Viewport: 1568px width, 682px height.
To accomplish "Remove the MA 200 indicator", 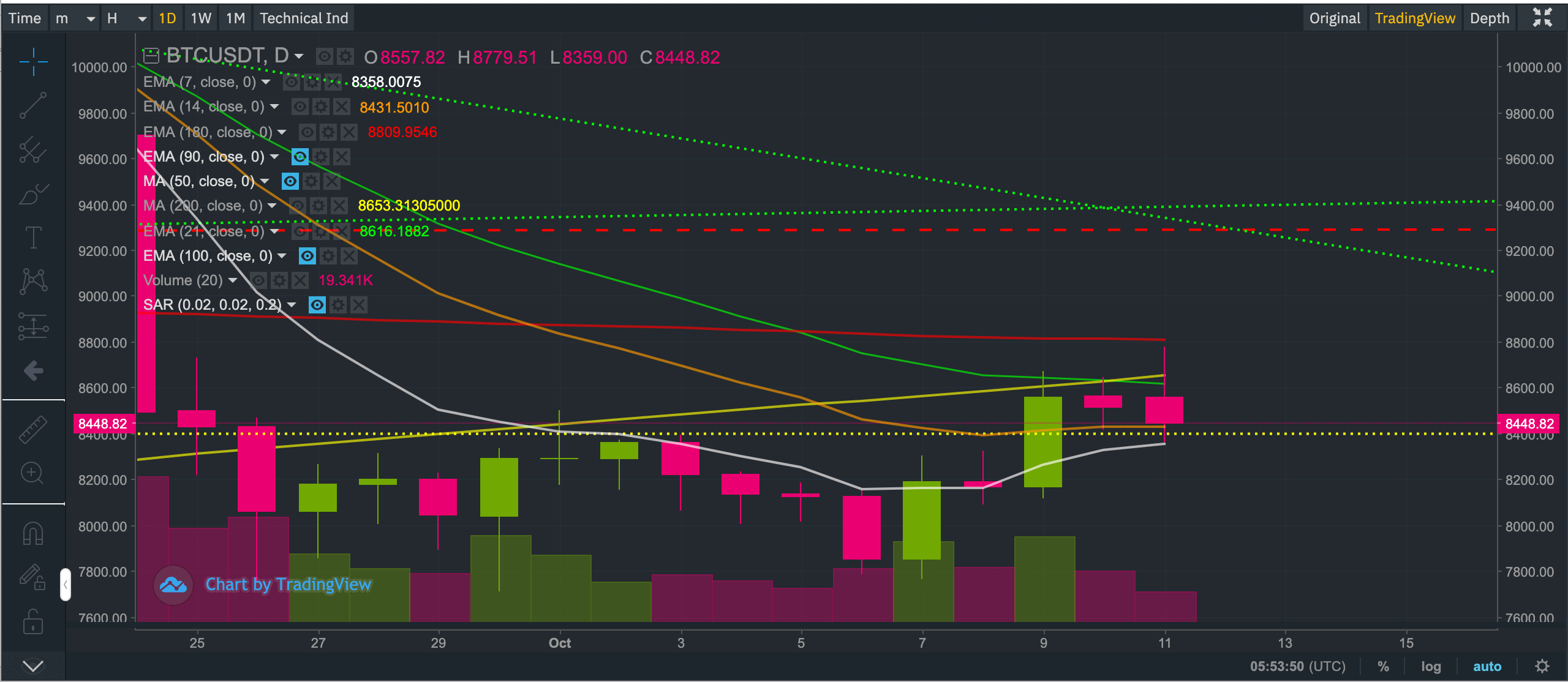I will [x=339, y=206].
